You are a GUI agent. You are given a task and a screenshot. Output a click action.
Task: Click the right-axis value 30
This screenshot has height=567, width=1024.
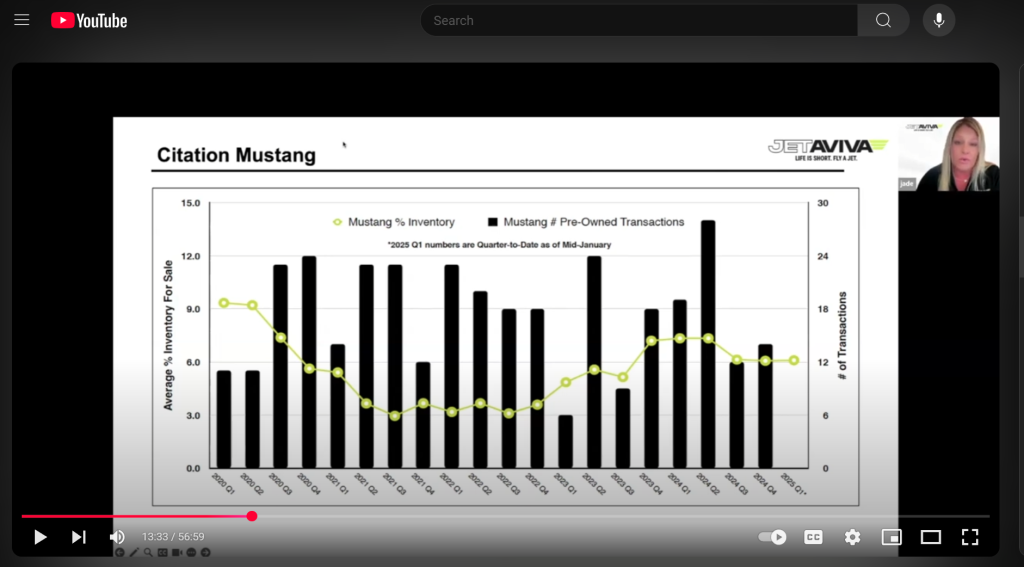click(823, 203)
